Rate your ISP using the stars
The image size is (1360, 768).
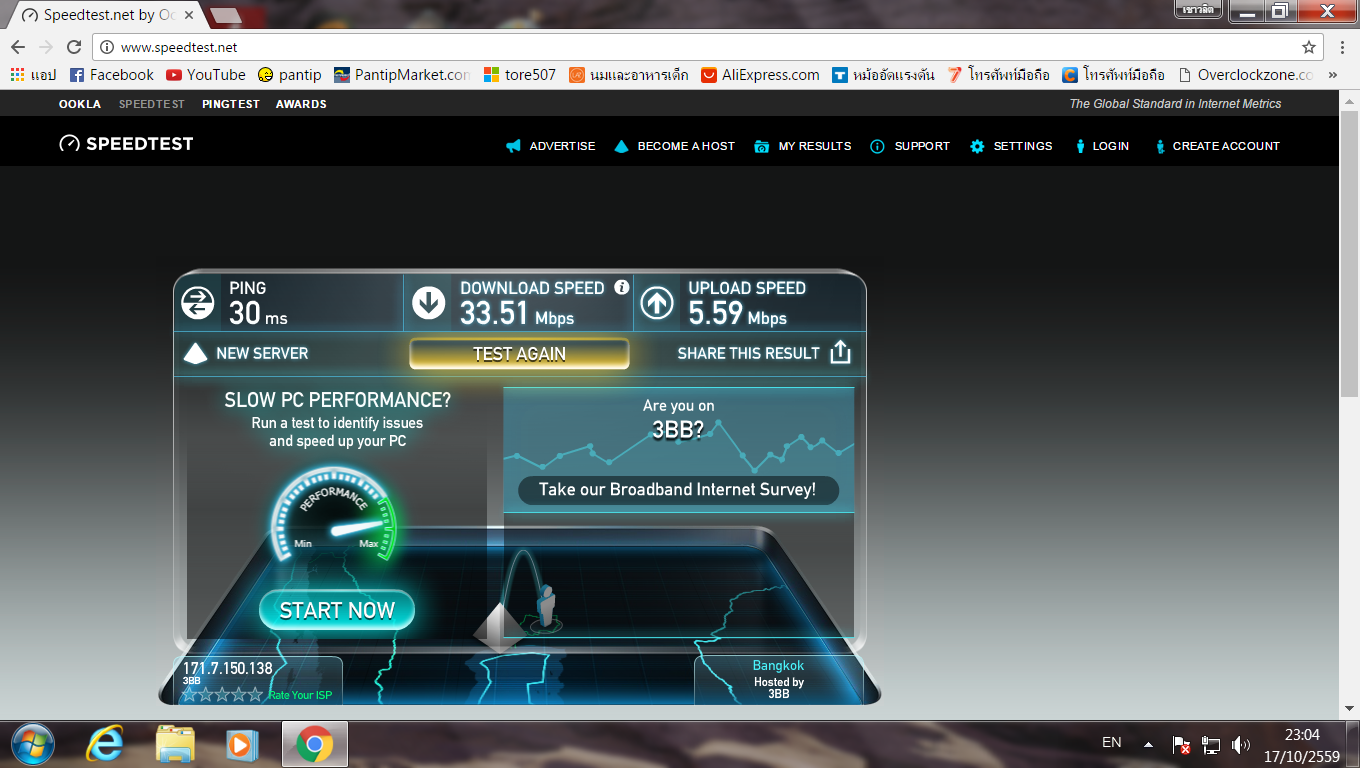point(223,694)
